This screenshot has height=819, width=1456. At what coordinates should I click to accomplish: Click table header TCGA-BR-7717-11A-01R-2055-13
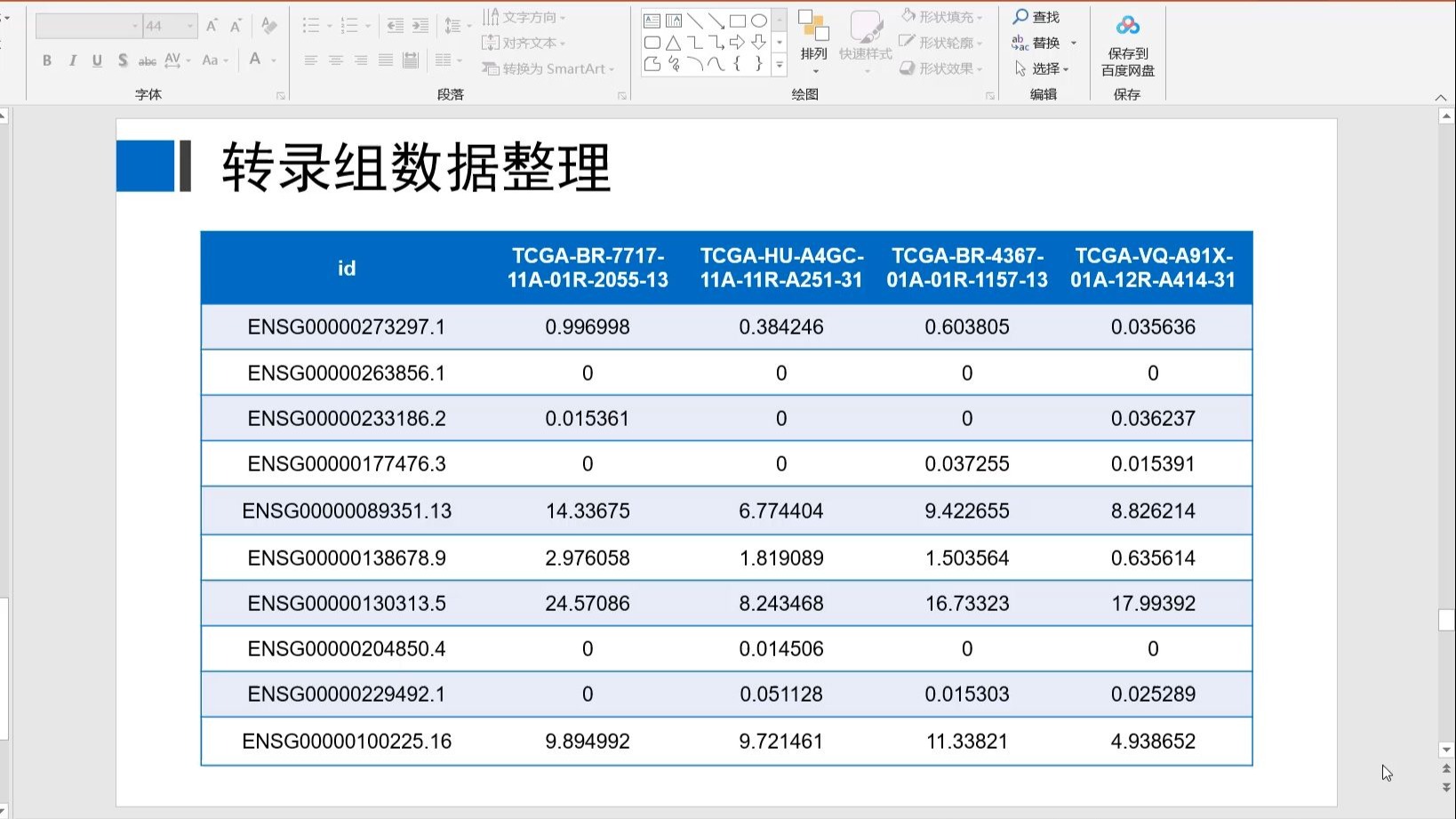coord(588,268)
